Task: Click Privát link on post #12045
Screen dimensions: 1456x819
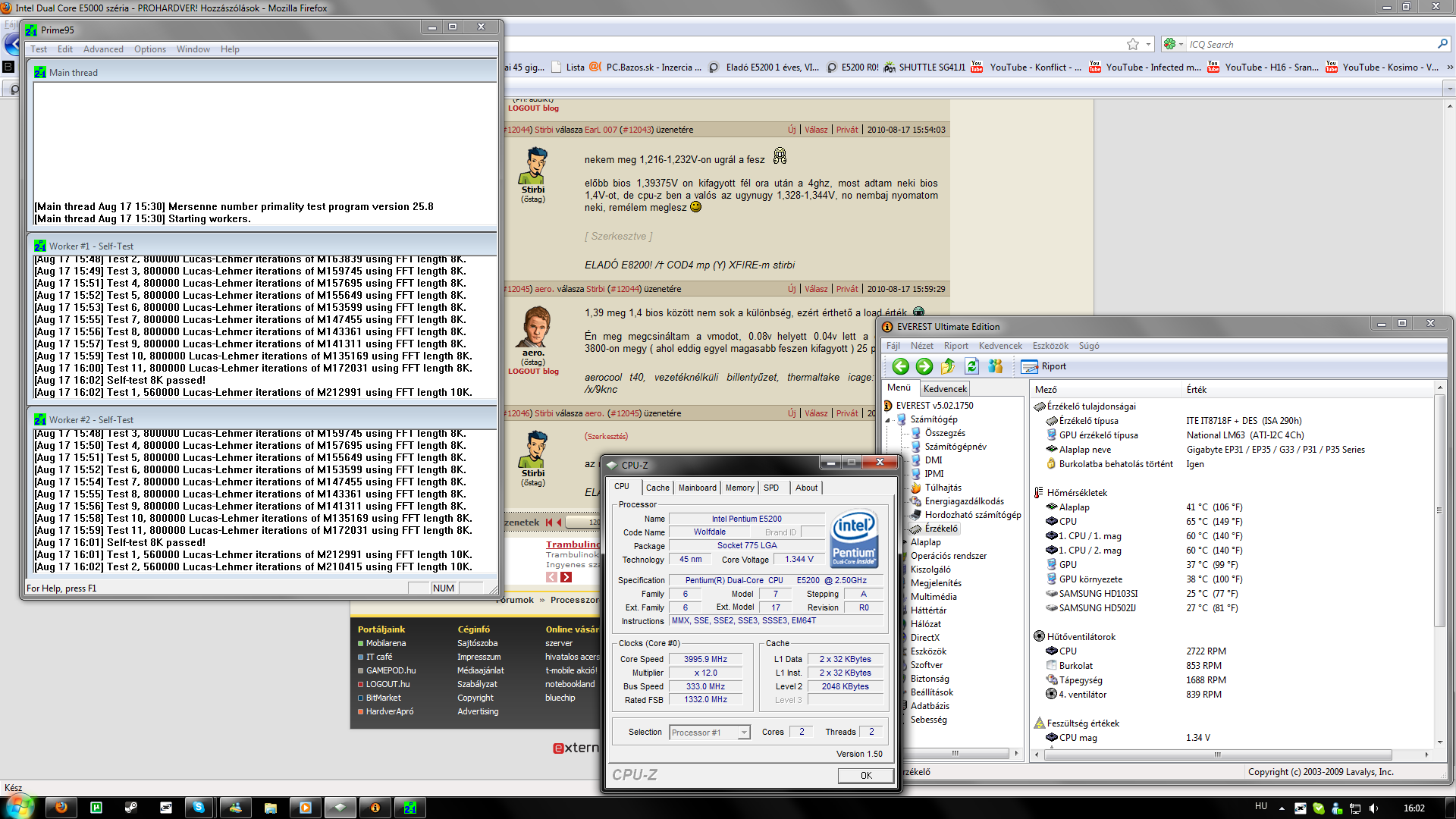Action: 847,289
